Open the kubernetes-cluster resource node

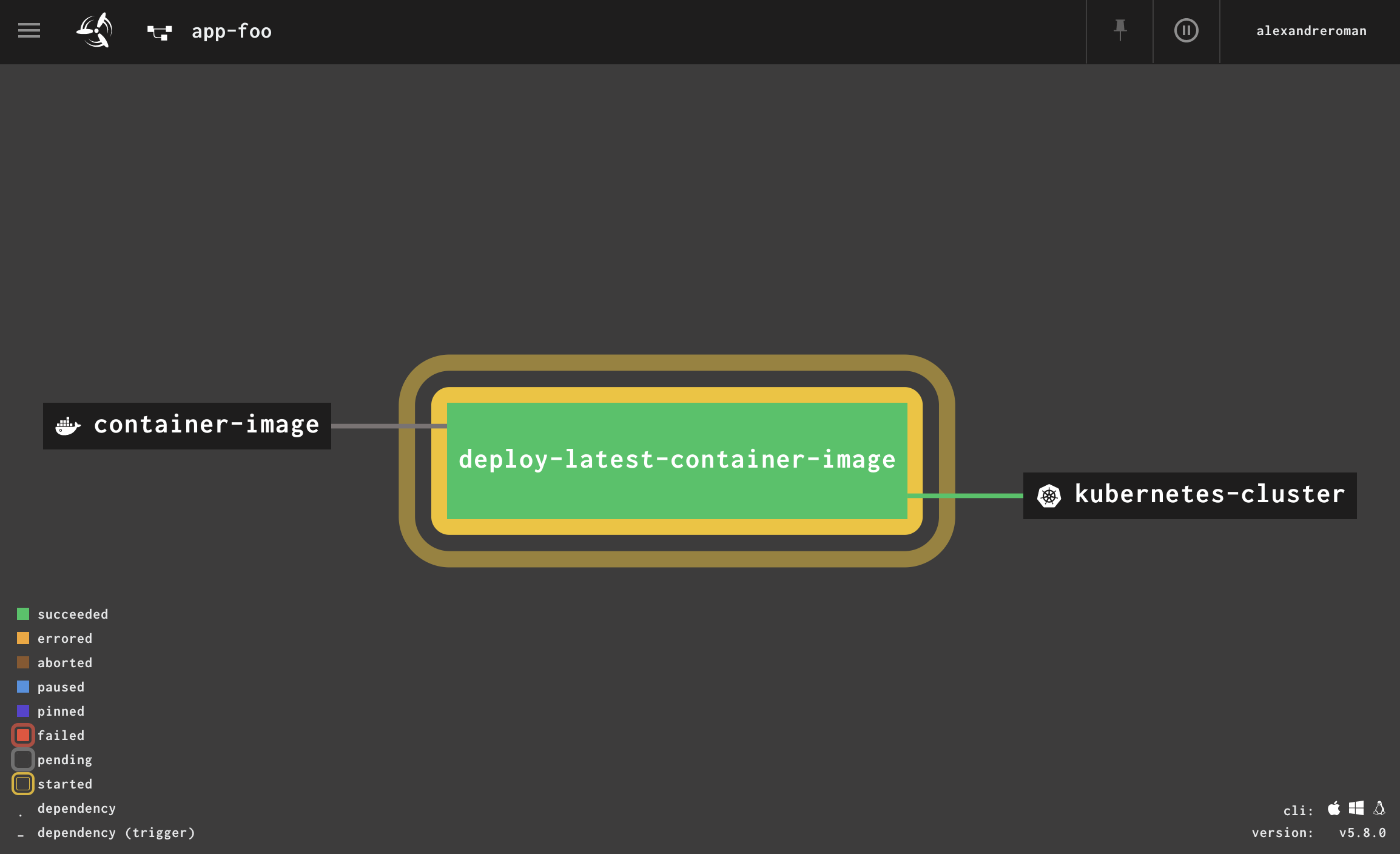(1209, 495)
